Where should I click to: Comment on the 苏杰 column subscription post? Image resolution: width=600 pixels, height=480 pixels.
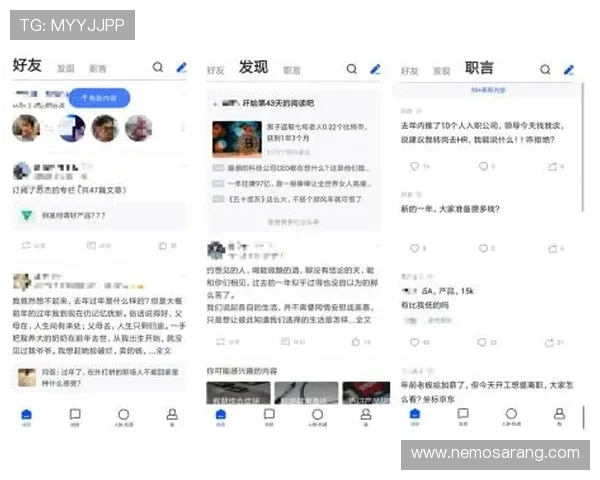(x=99, y=245)
